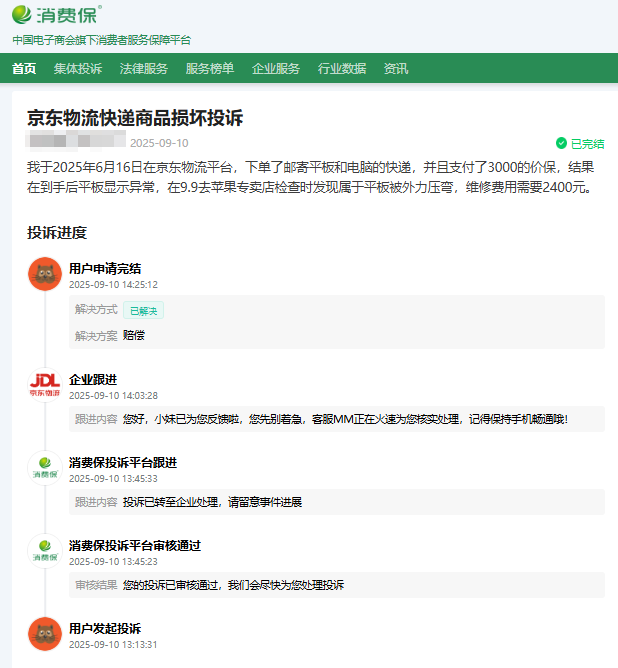Image resolution: width=618 pixels, height=668 pixels.
Task: Click the 解决方案 label
Action: click(x=96, y=336)
